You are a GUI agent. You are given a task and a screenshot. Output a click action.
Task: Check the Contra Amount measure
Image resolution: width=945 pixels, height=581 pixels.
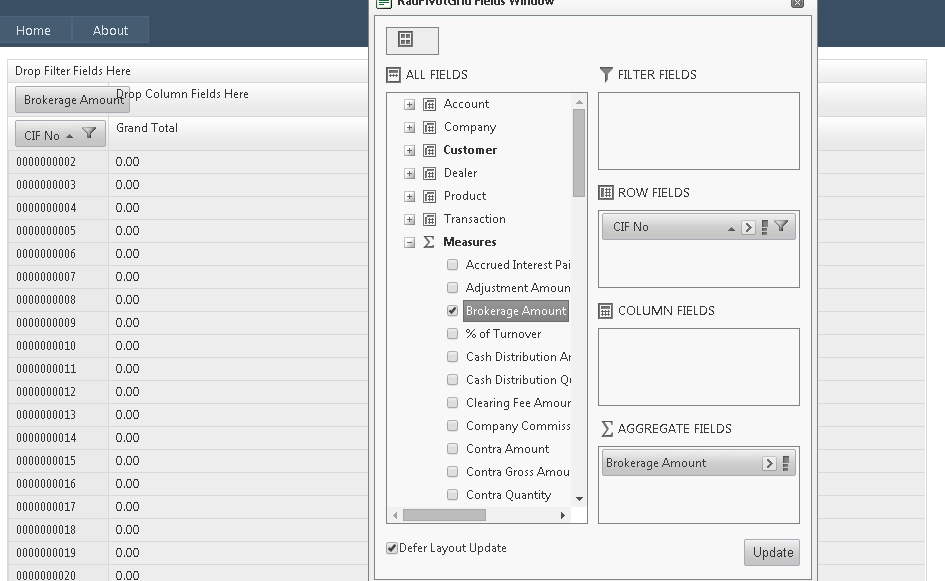point(453,449)
